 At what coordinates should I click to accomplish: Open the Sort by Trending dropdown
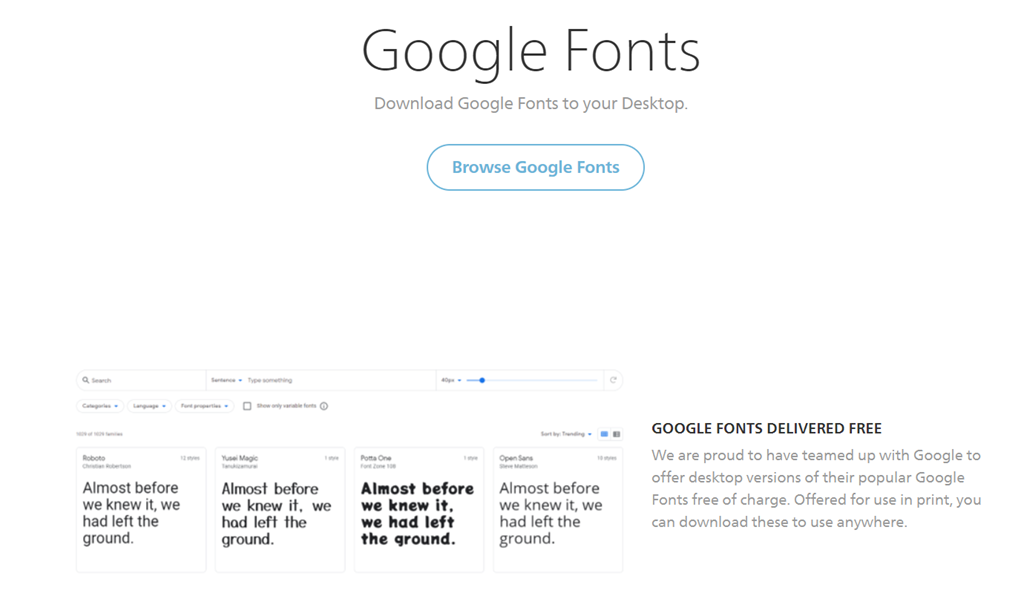[x=566, y=434]
